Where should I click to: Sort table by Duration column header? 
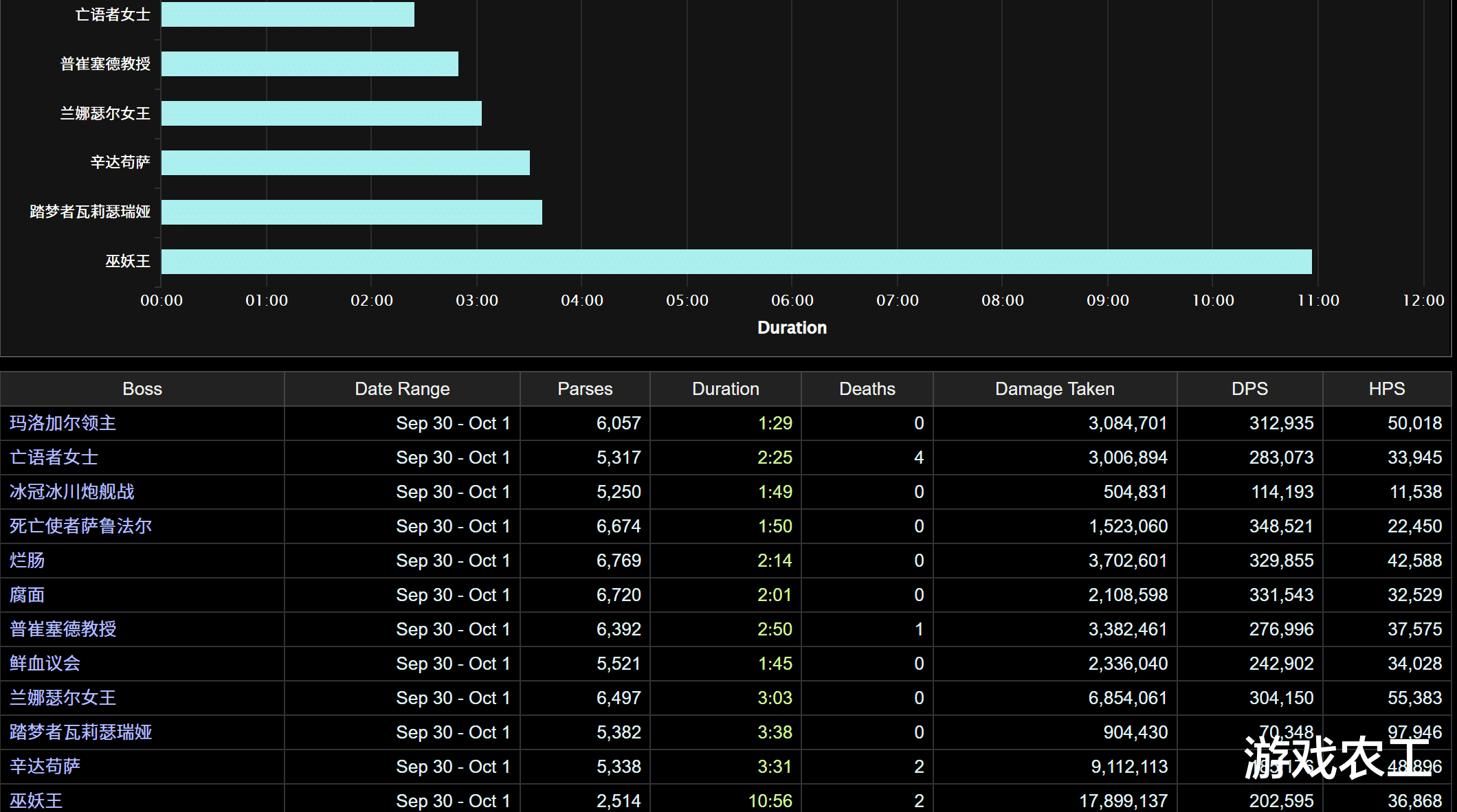[725, 389]
